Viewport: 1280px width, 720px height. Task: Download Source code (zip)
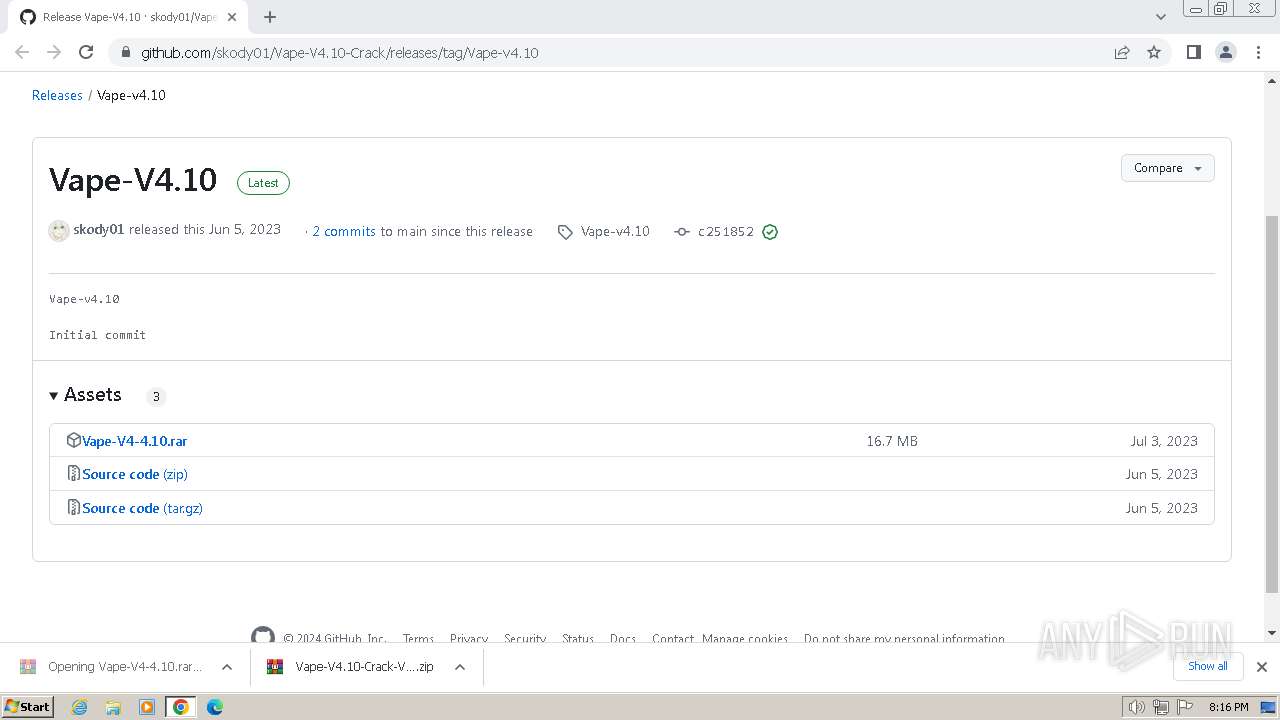pos(135,474)
